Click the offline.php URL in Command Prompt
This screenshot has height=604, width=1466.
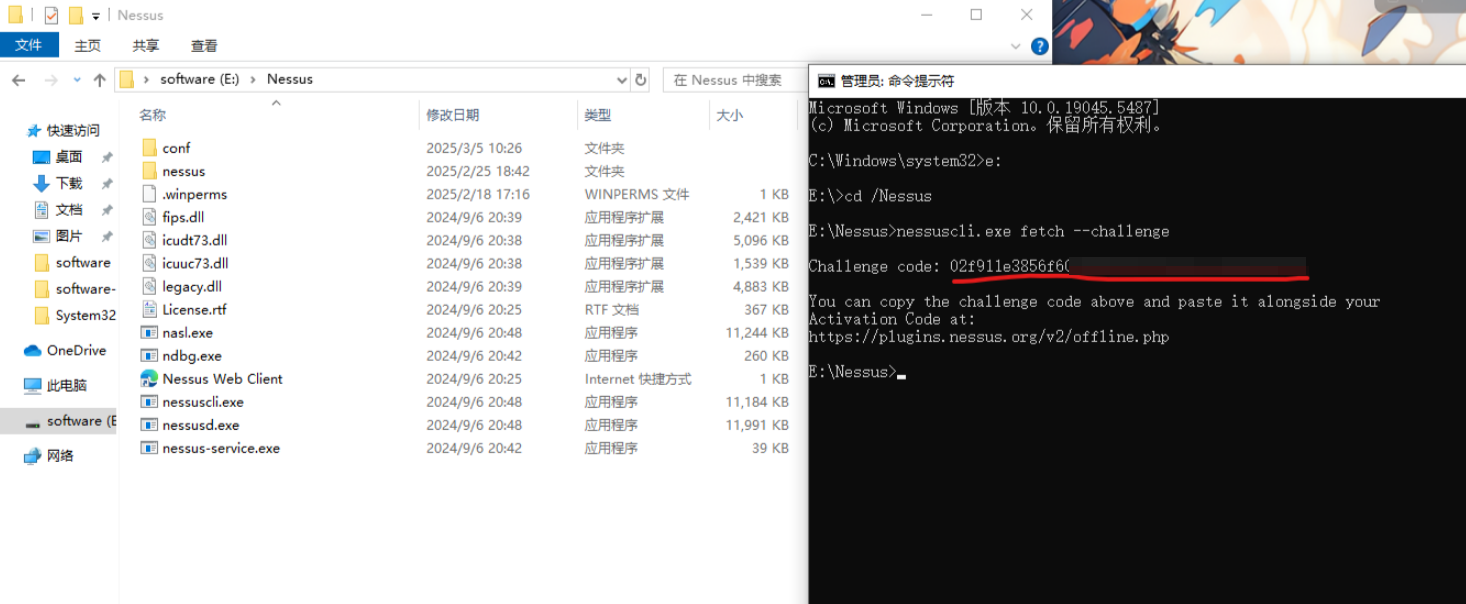[x=988, y=337]
